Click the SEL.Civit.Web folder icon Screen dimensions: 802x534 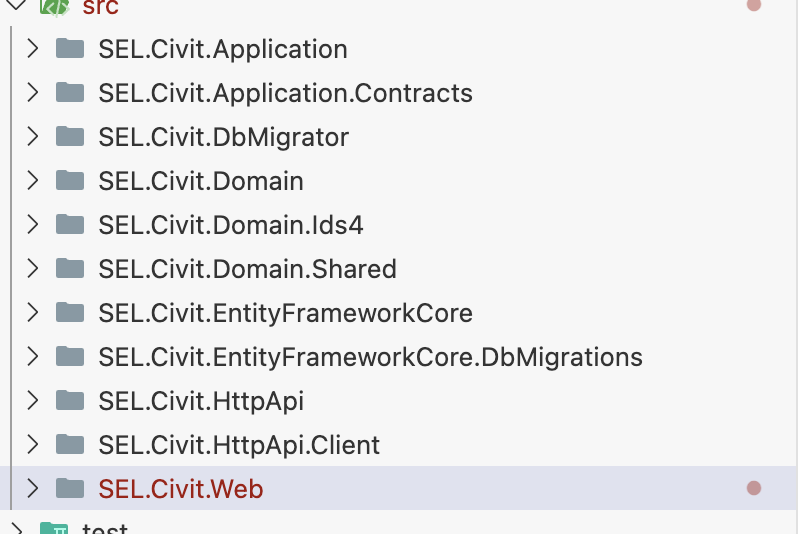click(x=69, y=488)
